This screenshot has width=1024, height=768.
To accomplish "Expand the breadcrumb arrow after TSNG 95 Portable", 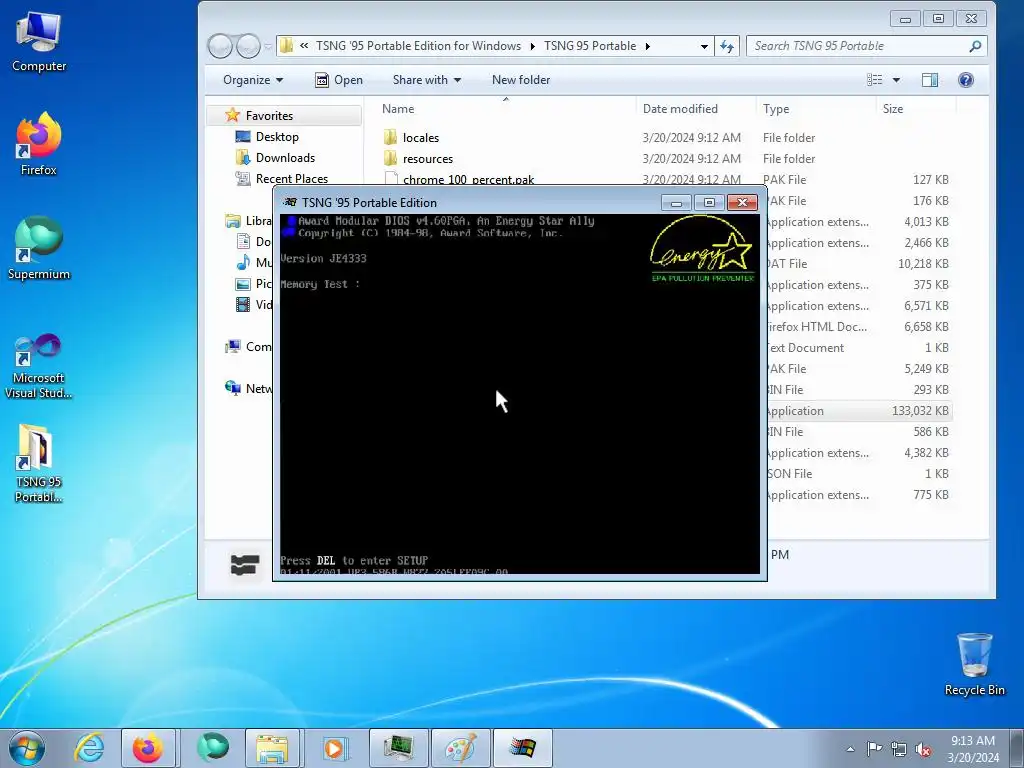I will [x=647, y=46].
